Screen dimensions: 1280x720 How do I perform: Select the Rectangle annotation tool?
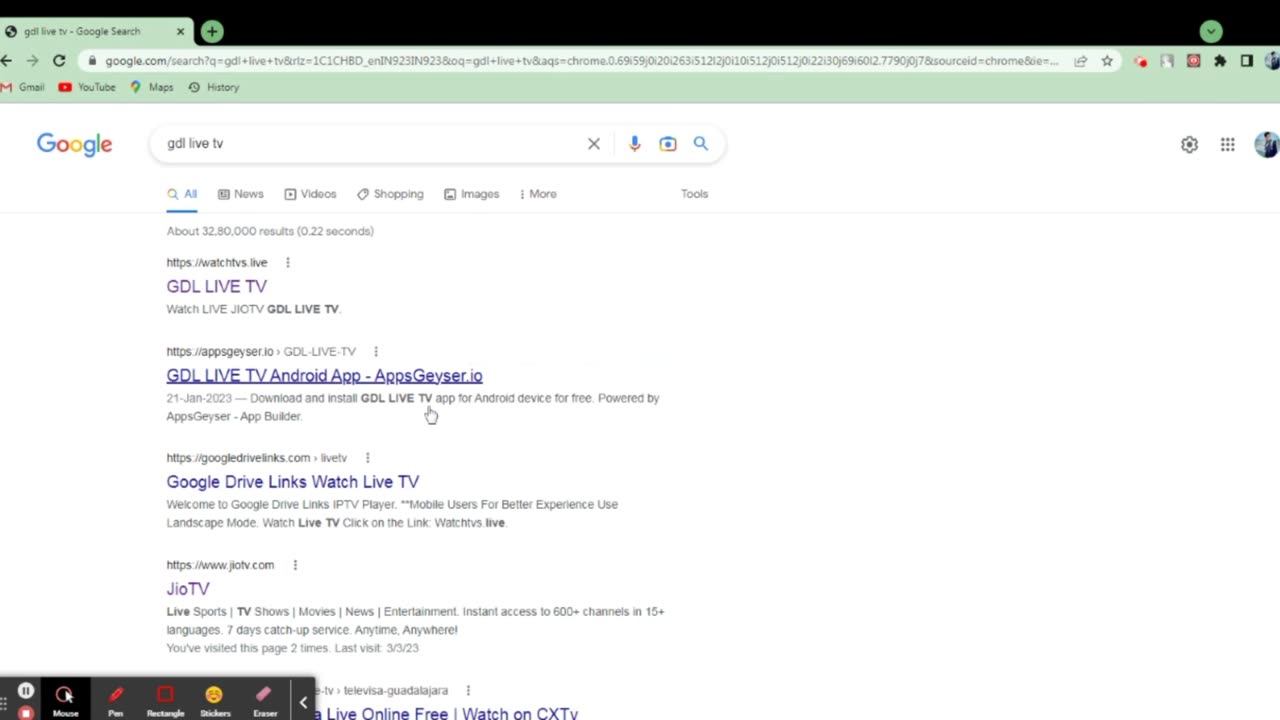165,699
